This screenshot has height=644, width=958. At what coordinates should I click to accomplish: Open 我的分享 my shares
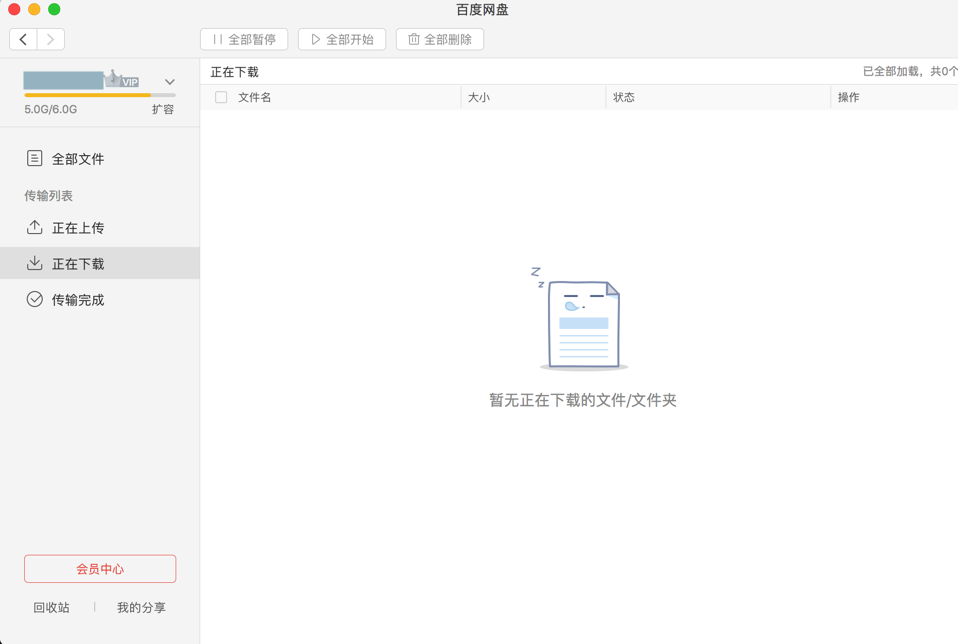pyautogui.click(x=141, y=607)
